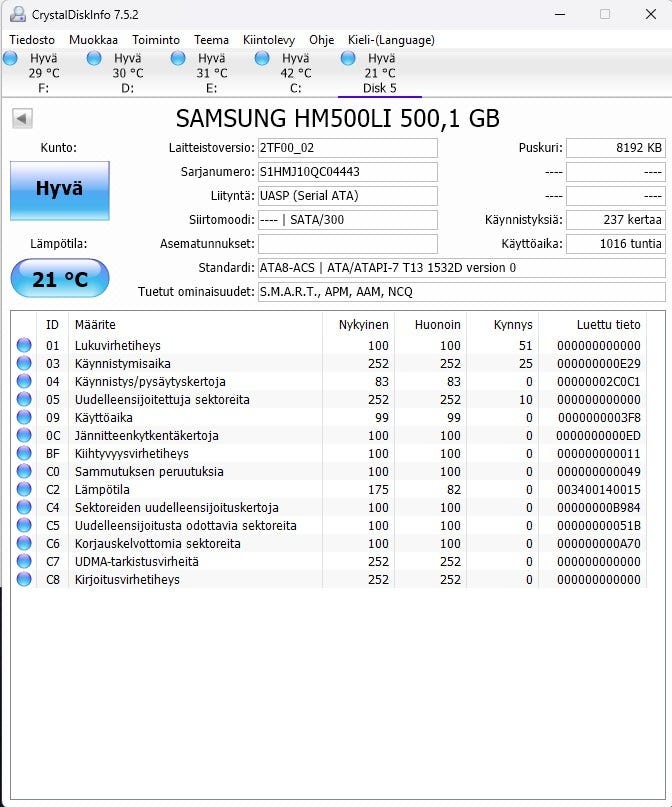672x807 pixels.
Task: Click the Sarjanumero serial number field
Action: point(348,172)
